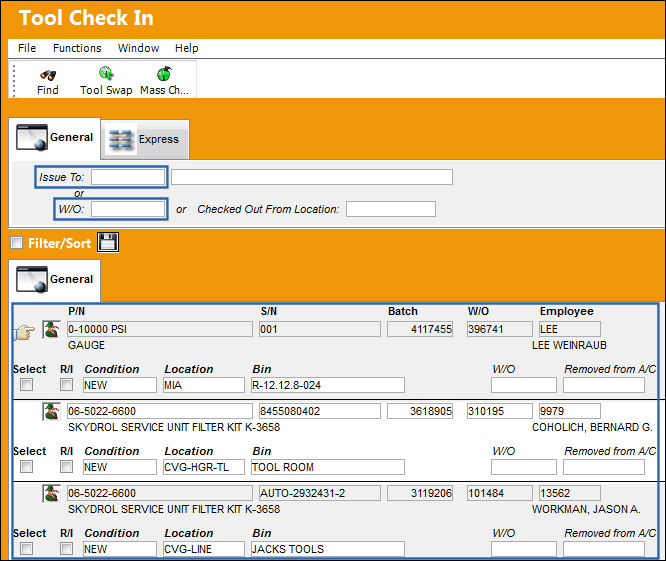The image size is (666, 561).
Task: Switch to the Express tab
Action: (x=145, y=139)
